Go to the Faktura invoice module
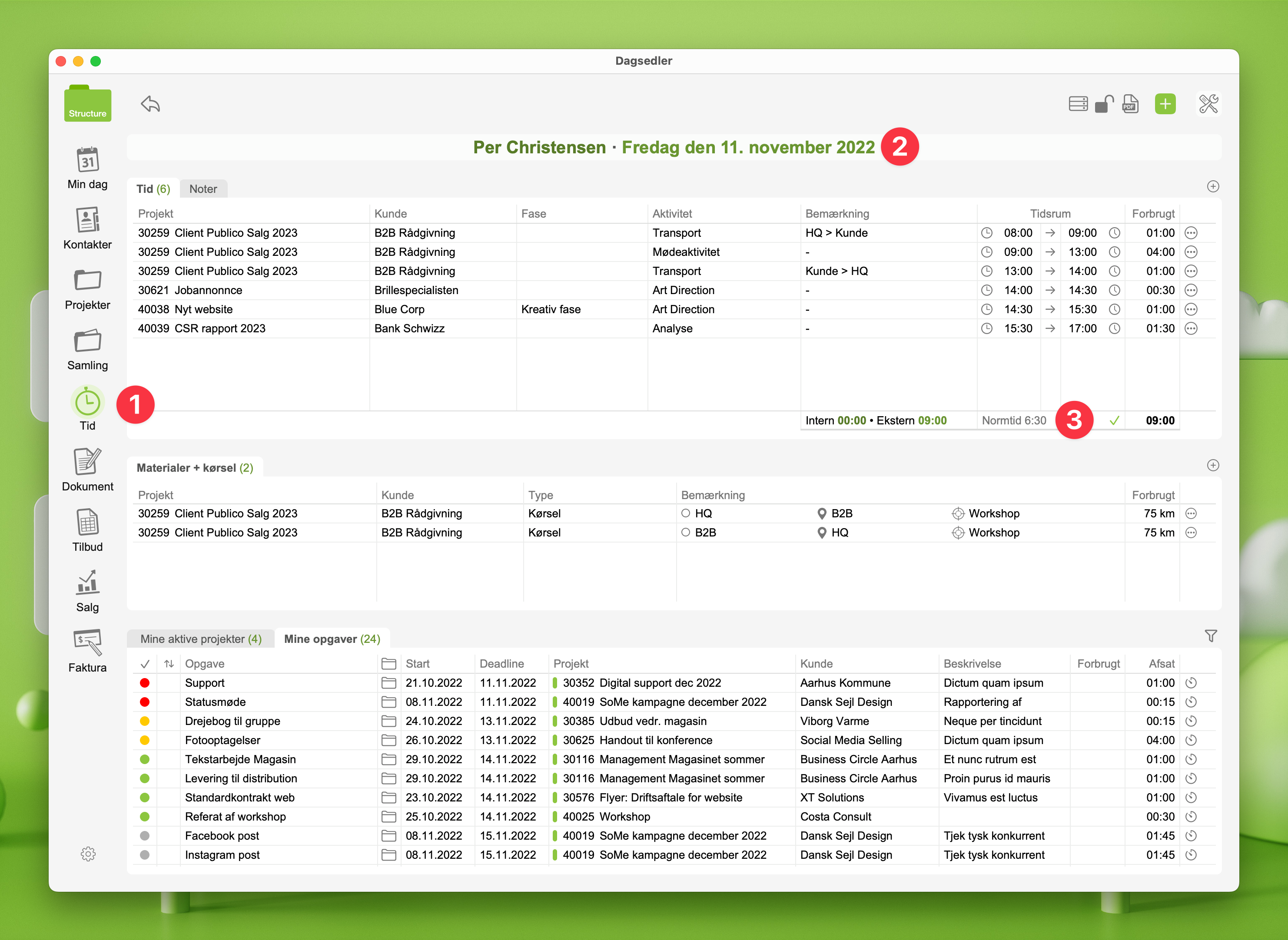Viewport: 1288px width, 940px height. [x=87, y=643]
